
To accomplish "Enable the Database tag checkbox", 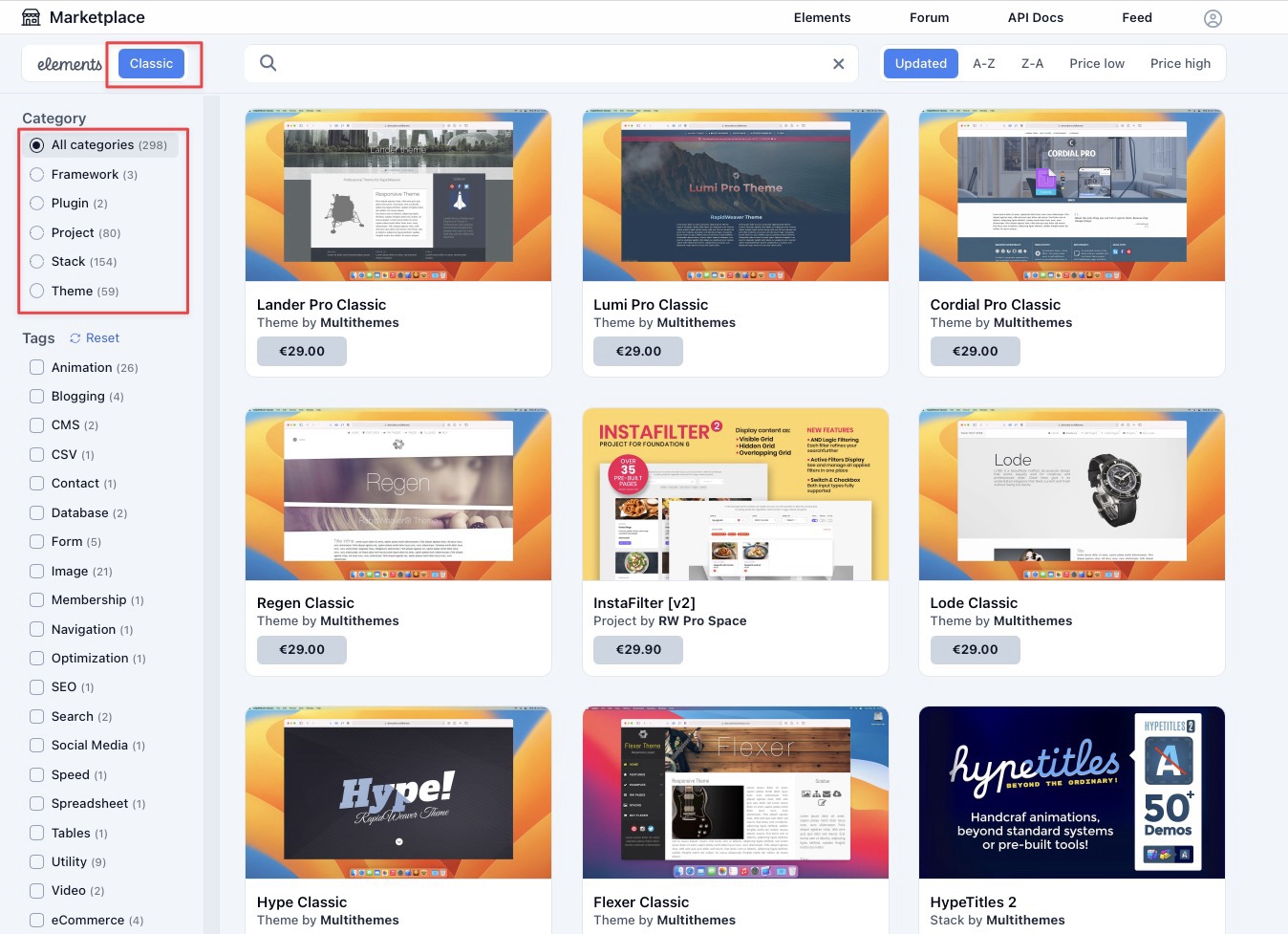I will pyautogui.click(x=37, y=513).
